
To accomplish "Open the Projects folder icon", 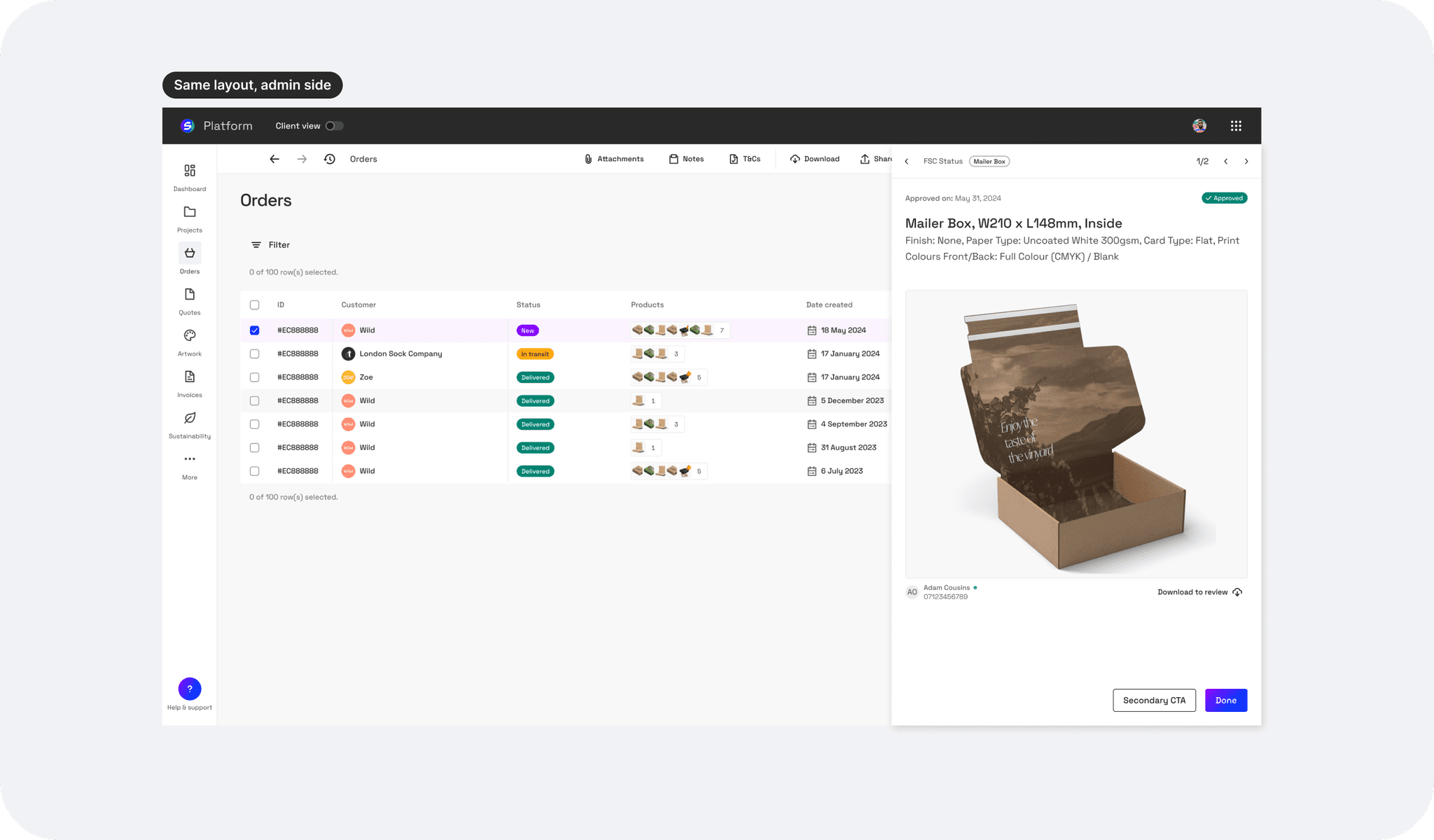I will 190,212.
